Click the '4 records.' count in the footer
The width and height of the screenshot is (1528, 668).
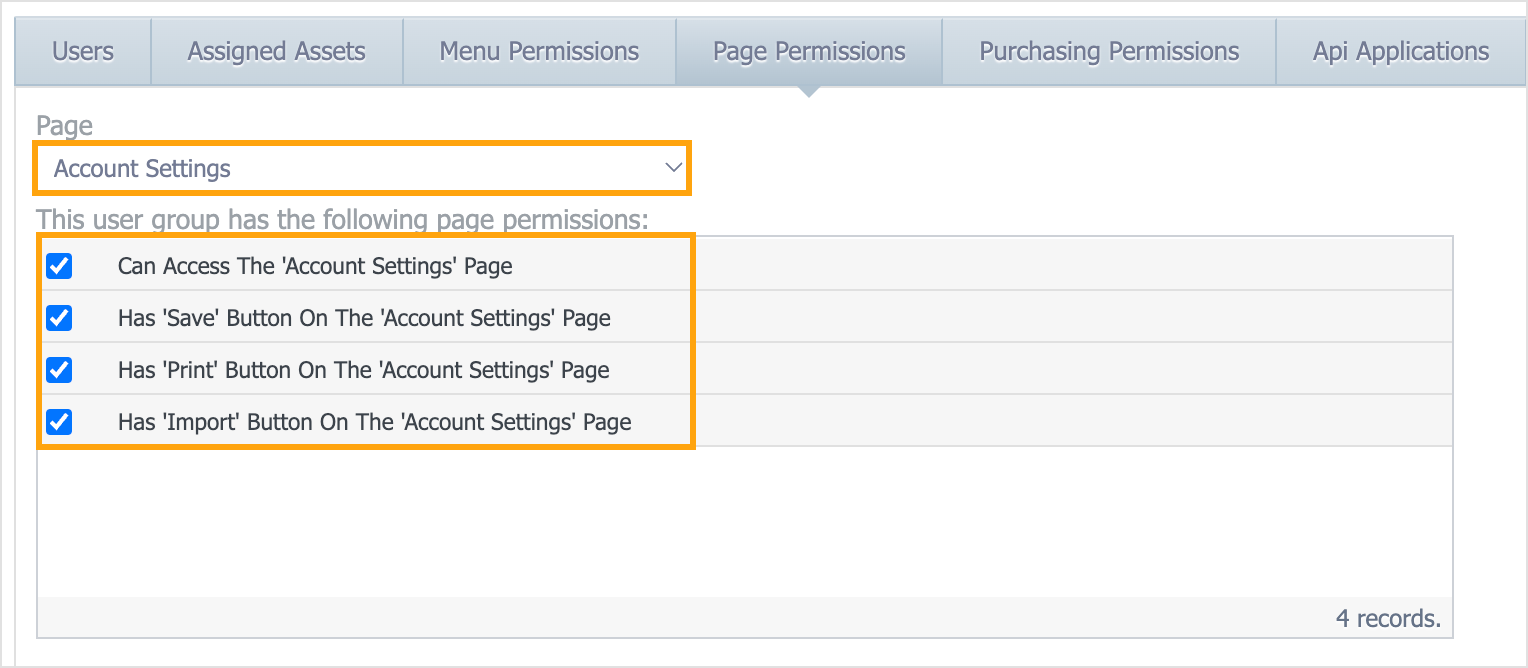click(x=1388, y=618)
